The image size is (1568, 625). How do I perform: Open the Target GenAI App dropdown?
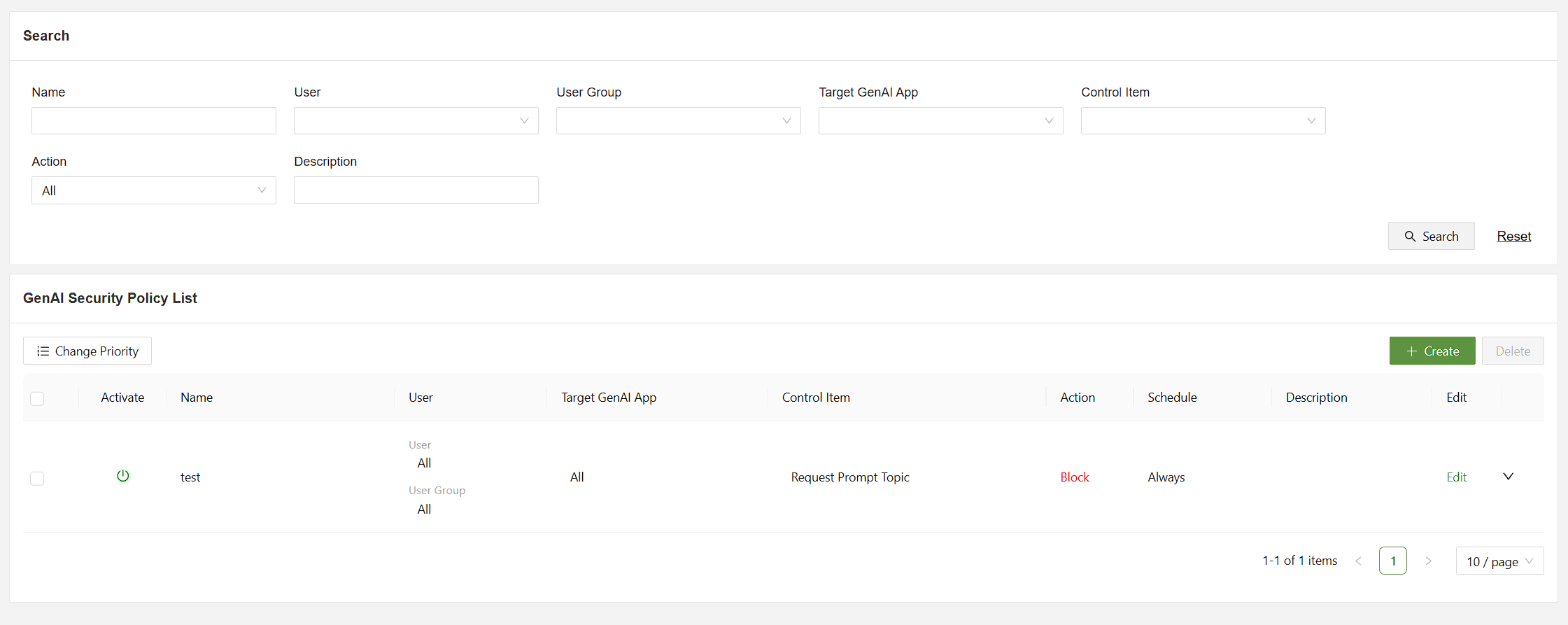point(940,121)
